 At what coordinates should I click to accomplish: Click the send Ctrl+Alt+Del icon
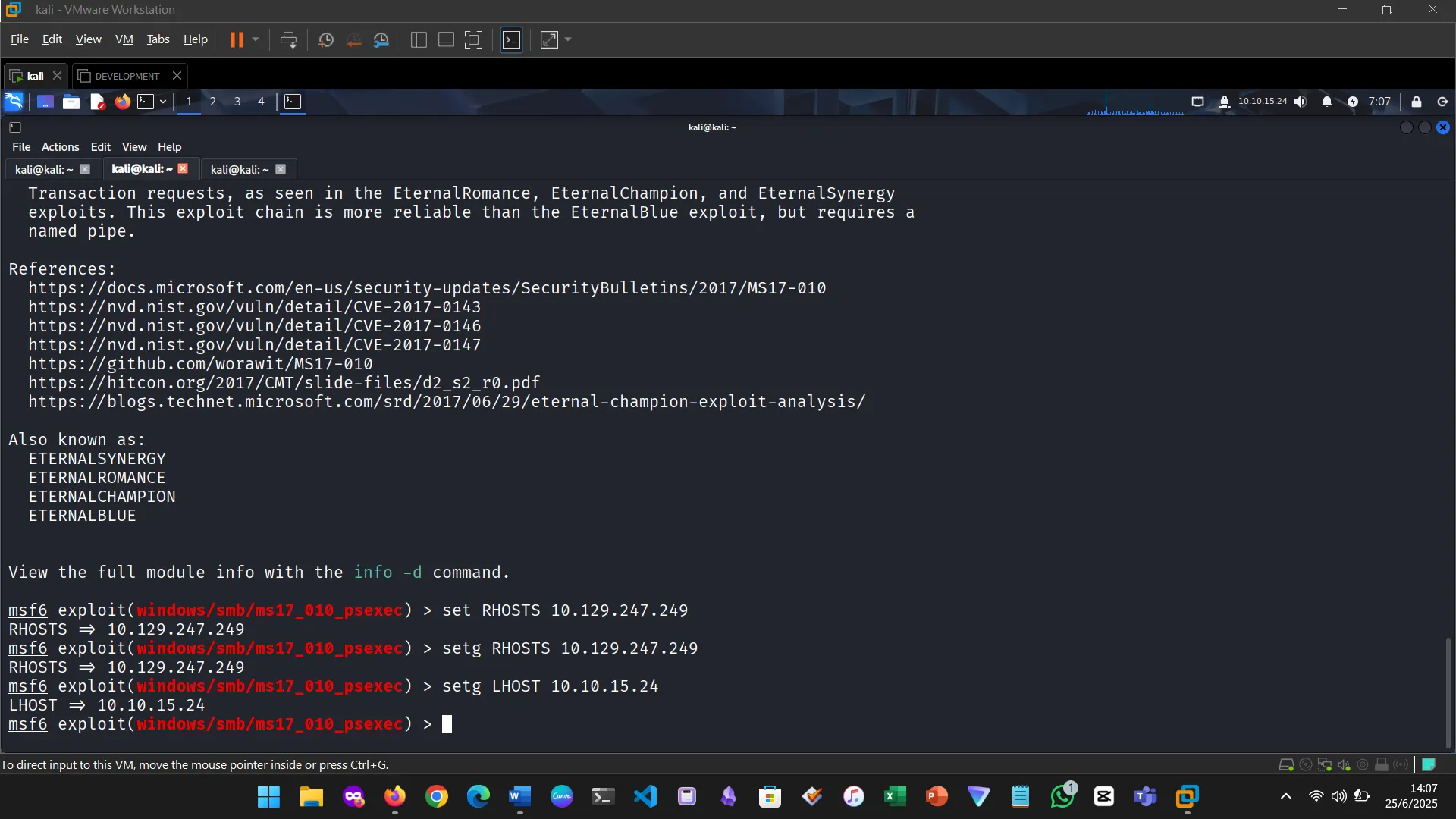[x=288, y=39]
